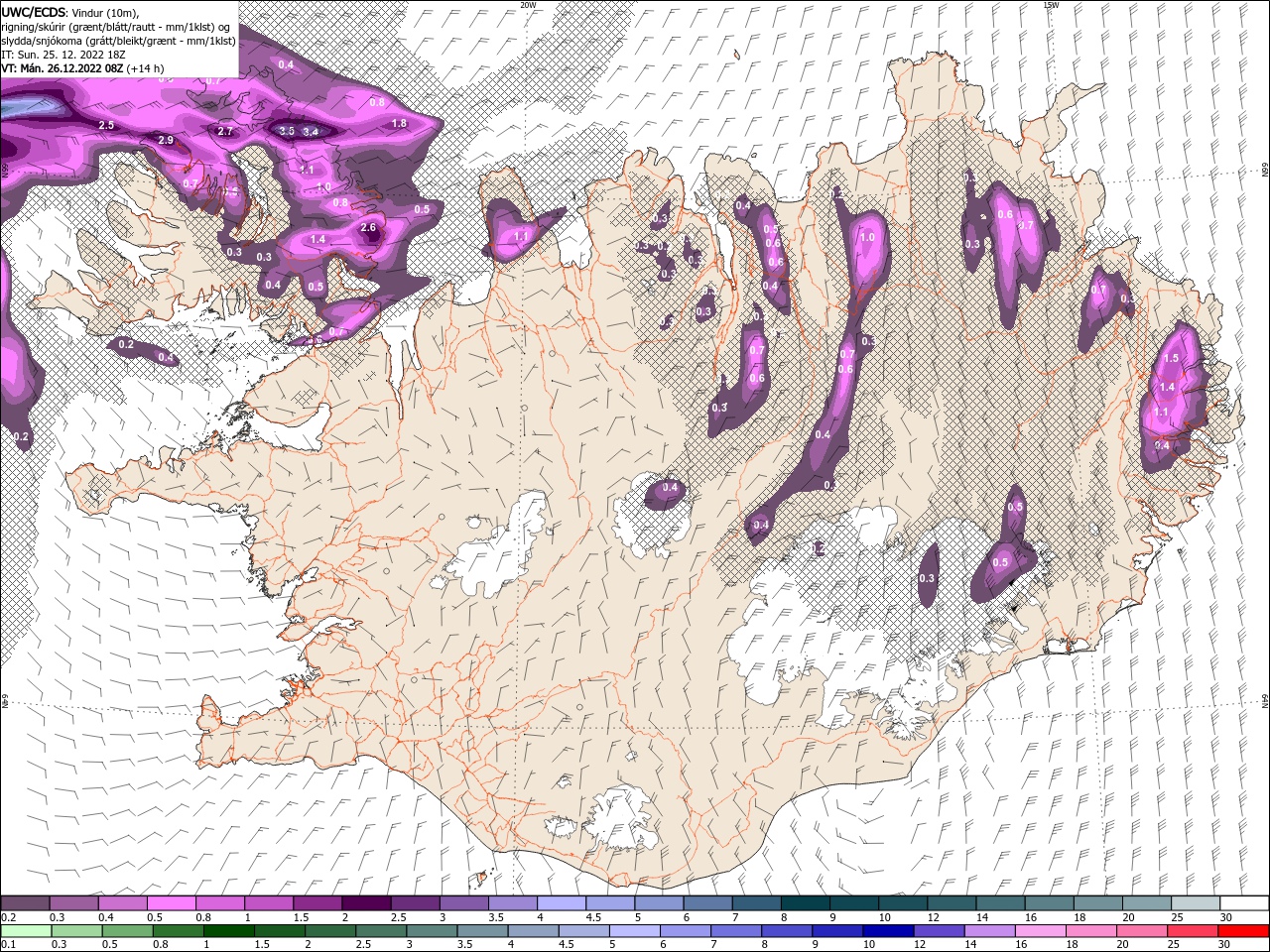Select the bright red swatch at 30 in the lower legend
This screenshot has width=1270, height=952.
1244,931
